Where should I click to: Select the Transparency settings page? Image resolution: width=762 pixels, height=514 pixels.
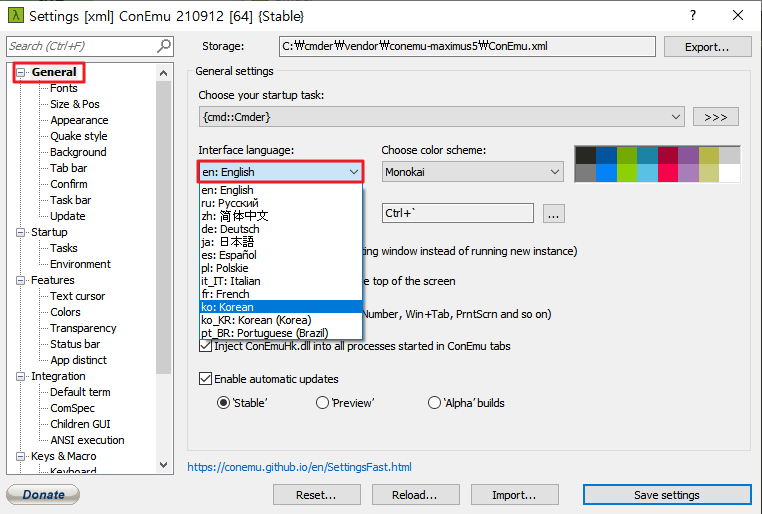coord(83,328)
